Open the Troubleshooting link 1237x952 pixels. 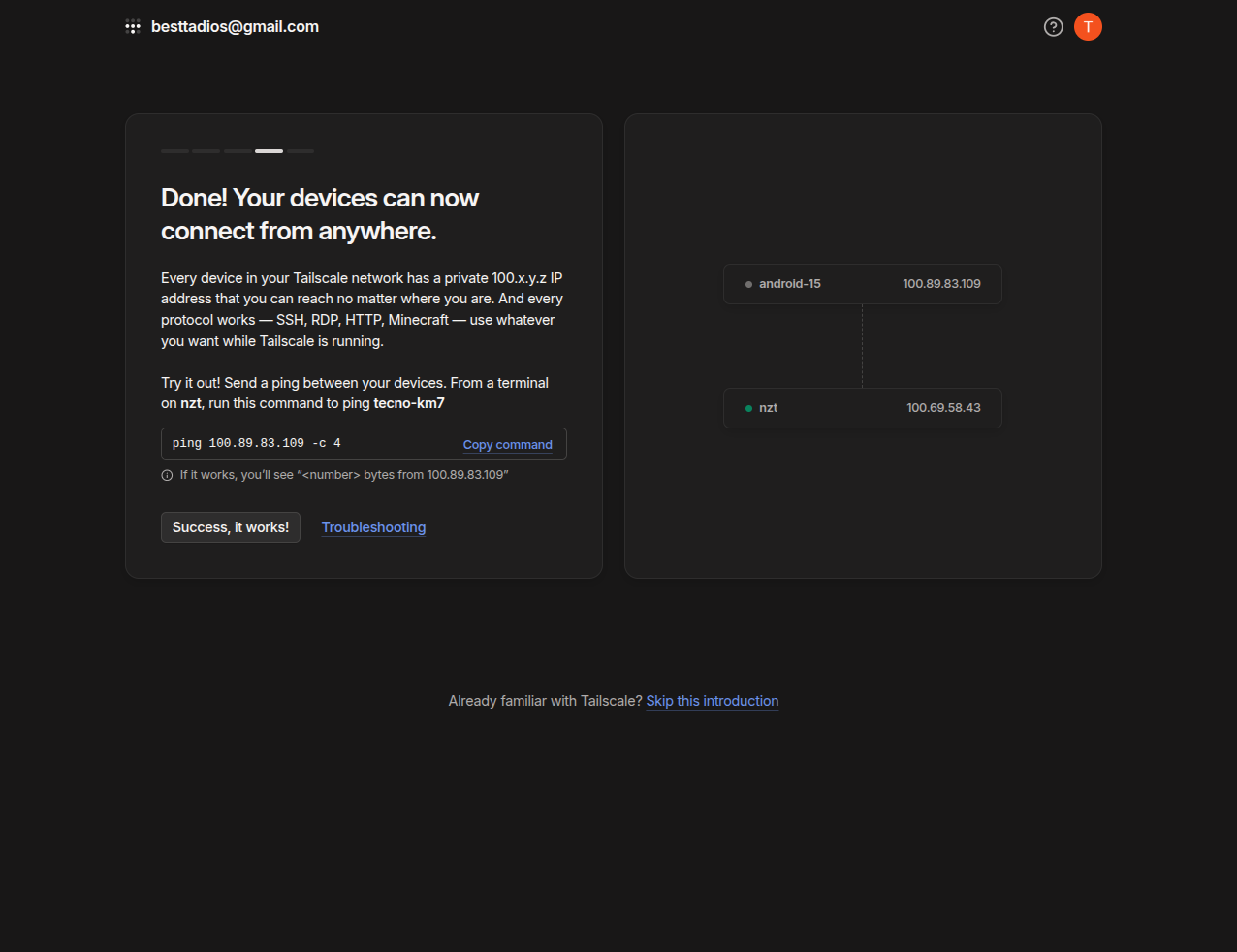(x=373, y=527)
